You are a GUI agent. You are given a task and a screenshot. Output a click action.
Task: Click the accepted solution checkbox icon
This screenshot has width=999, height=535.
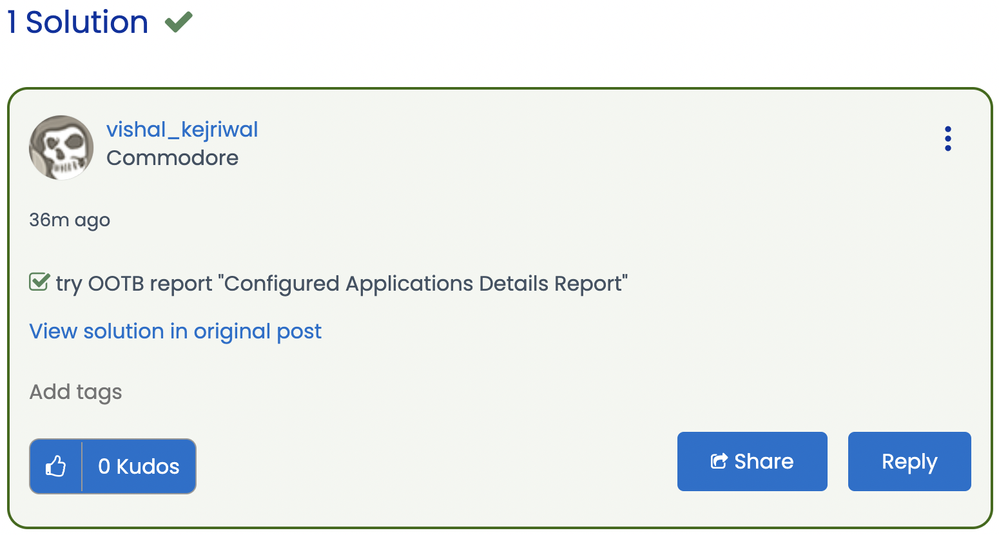pyautogui.click(x=39, y=283)
